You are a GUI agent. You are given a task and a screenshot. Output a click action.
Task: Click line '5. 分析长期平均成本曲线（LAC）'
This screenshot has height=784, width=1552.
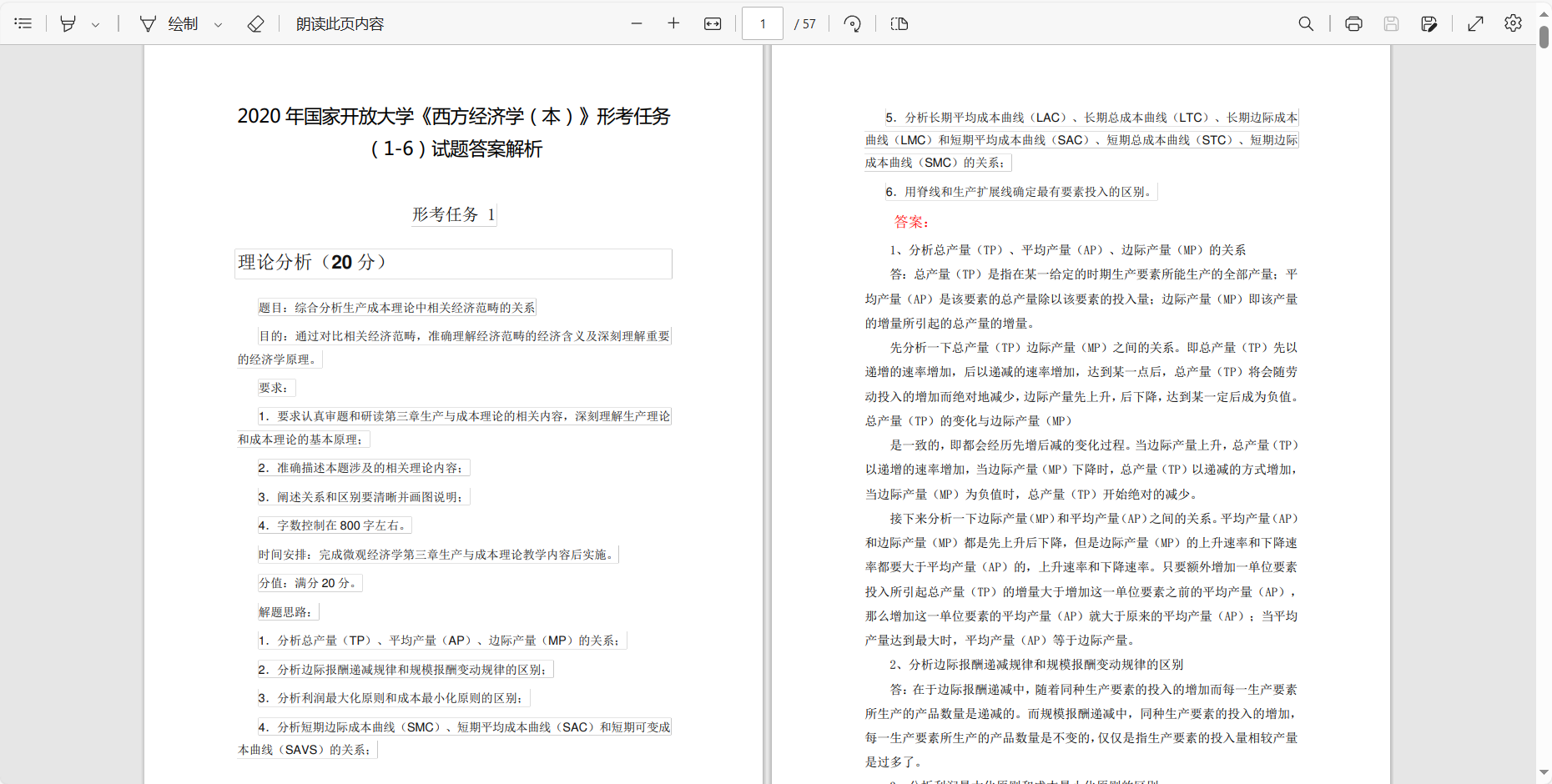coord(1092,118)
